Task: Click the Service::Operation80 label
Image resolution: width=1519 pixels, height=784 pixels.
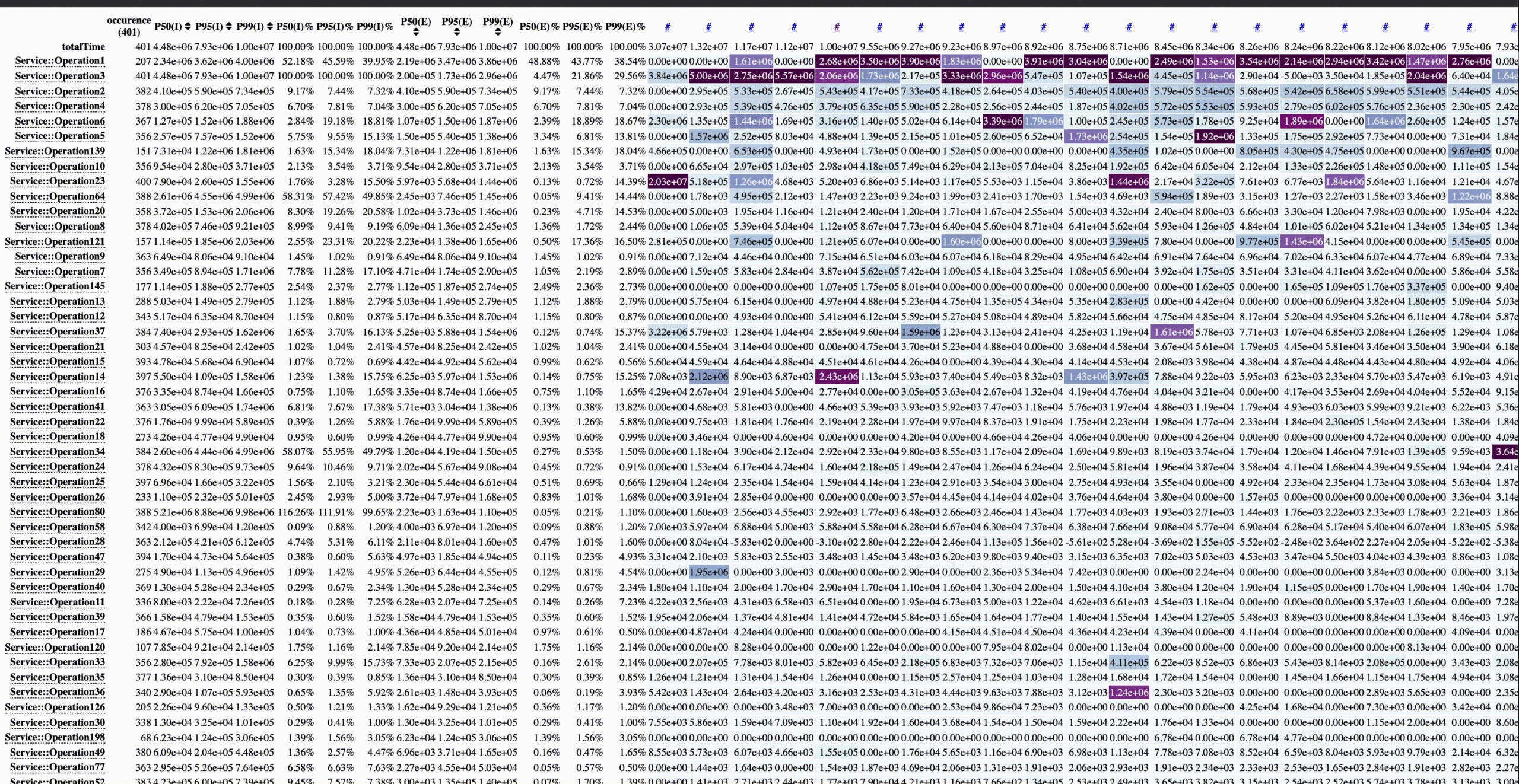Action: pos(57,512)
